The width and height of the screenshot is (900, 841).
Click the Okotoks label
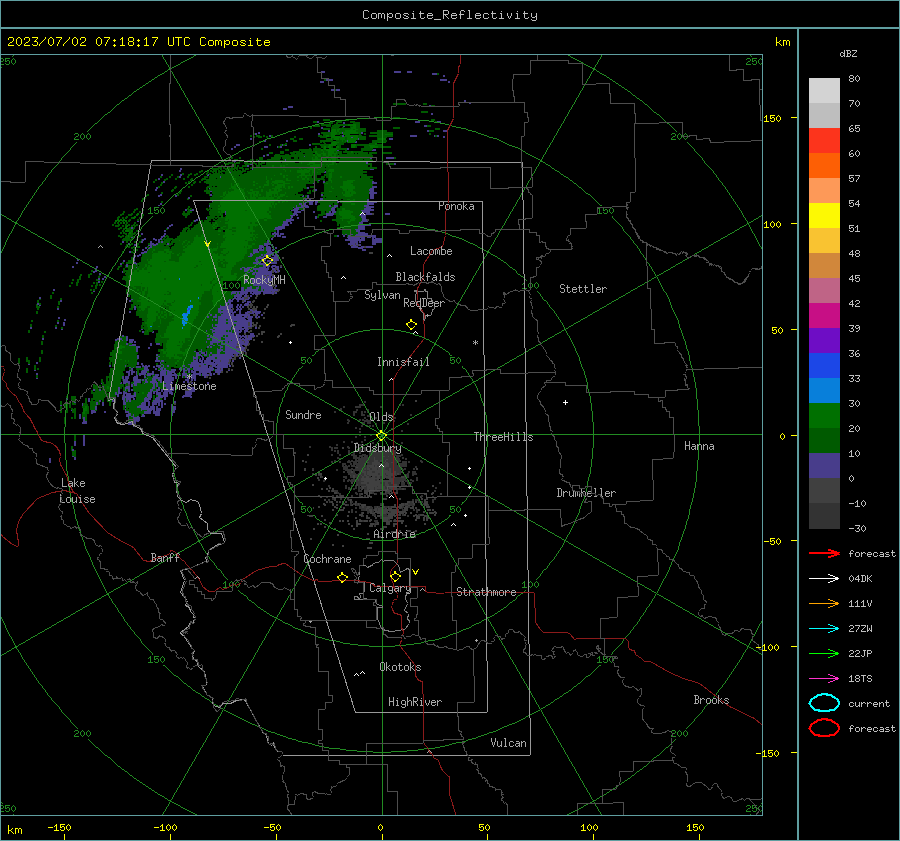(x=400, y=667)
